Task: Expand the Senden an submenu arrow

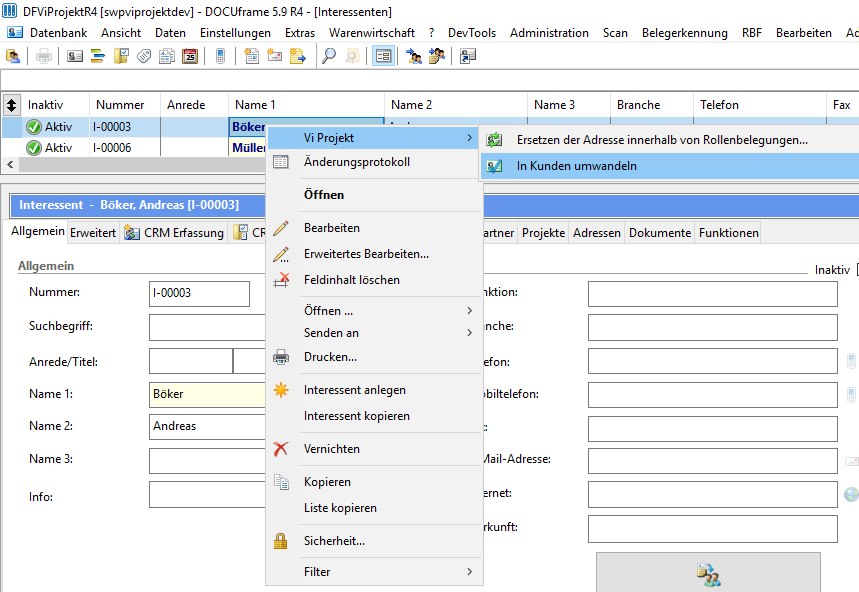Action: click(x=469, y=332)
